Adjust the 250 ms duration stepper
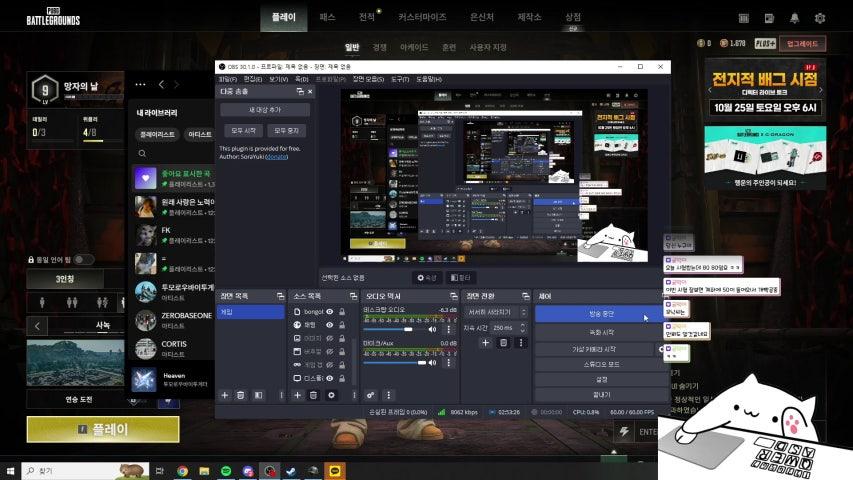 522,328
